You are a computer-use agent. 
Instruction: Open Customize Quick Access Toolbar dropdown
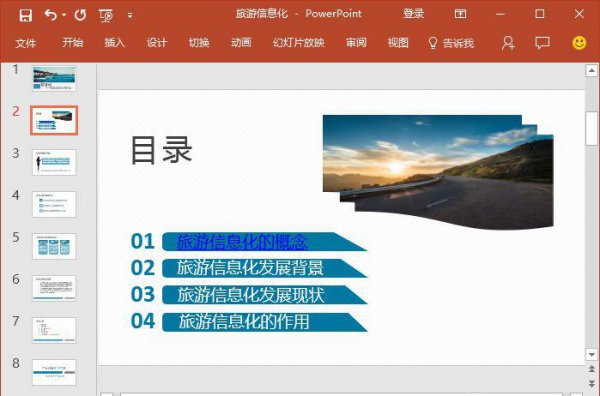pos(130,15)
